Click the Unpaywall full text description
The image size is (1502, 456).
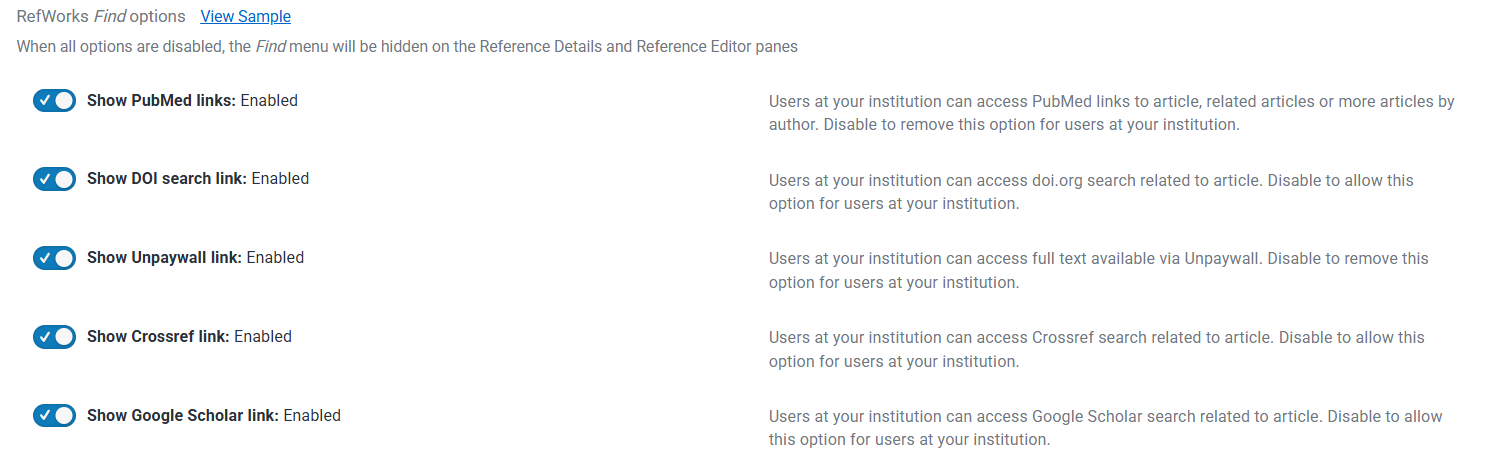[1098, 270]
